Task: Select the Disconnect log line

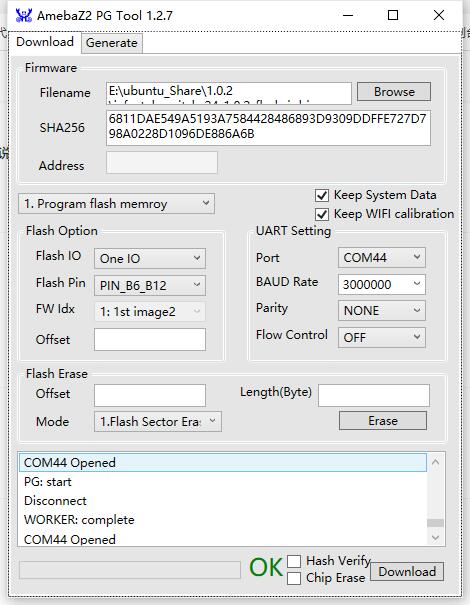Action: [223, 501]
